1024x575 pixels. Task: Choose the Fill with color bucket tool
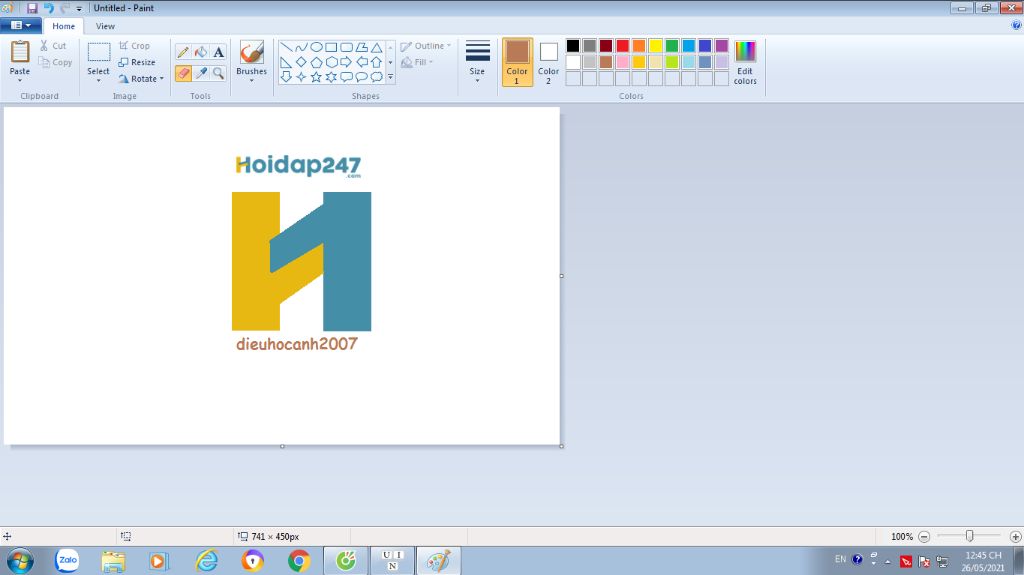[x=201, y=52]
